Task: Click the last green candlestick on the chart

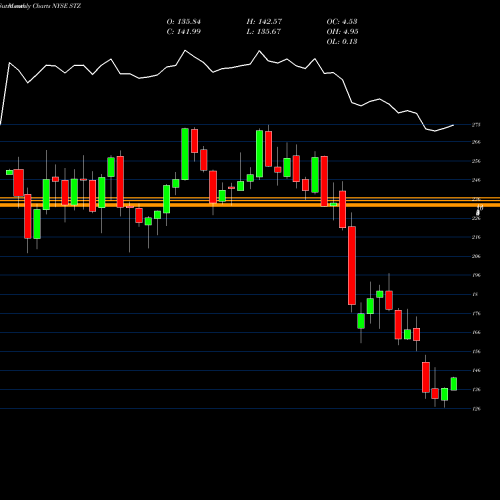Action: [x=454, y=384]
